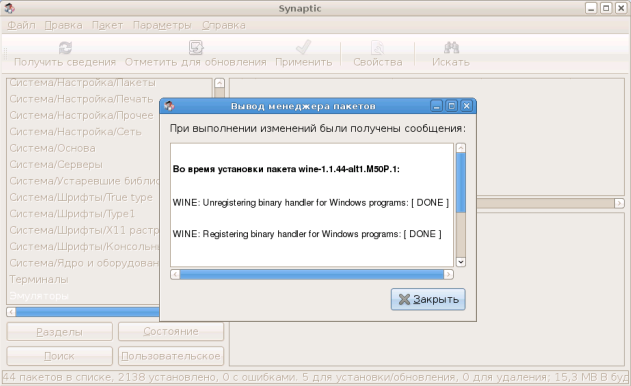This screenshot has width=631, height=386.
Task: Click the status bar package count text
Action: 316,378
